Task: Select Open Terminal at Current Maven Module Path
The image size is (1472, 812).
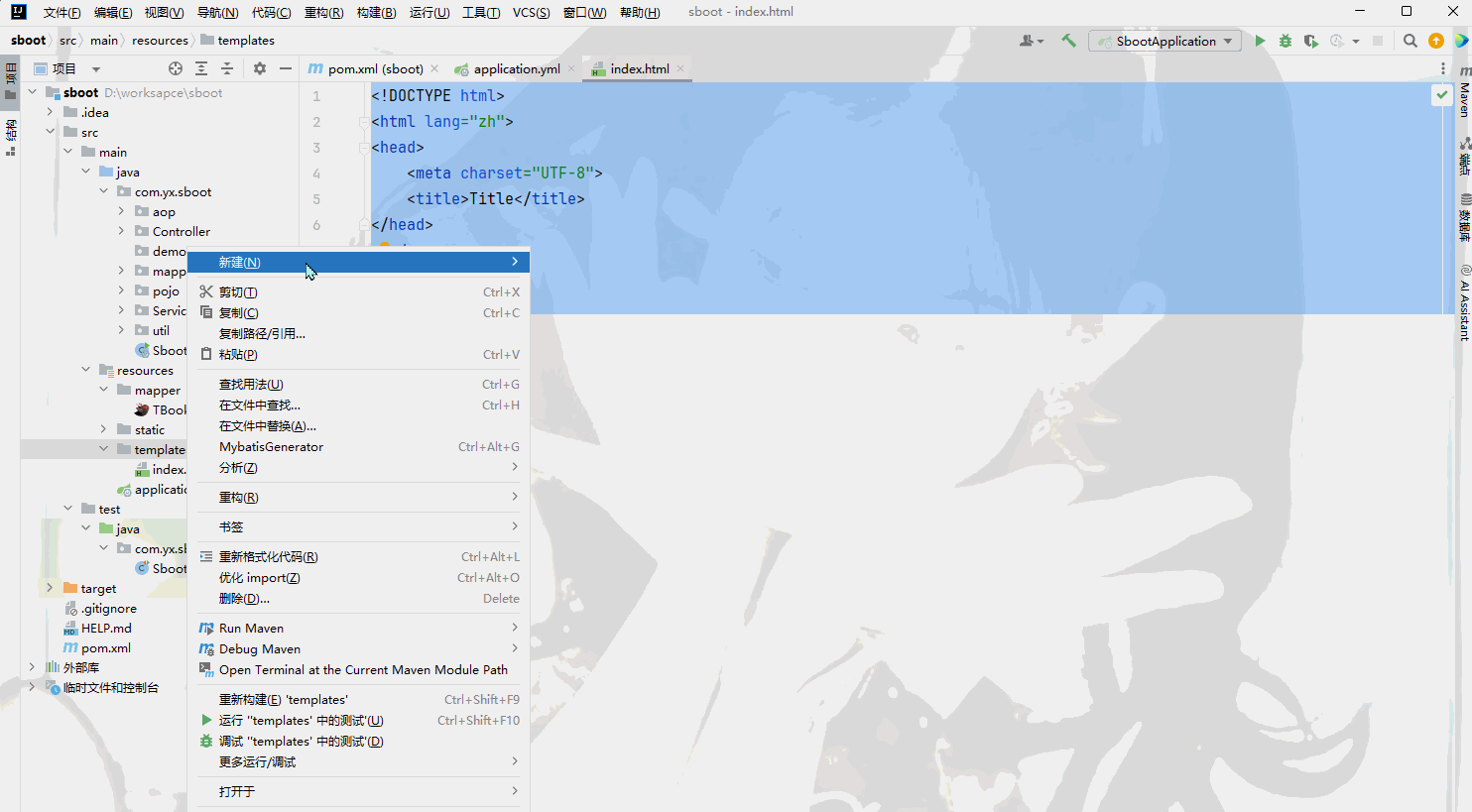Action: (358, 669)
